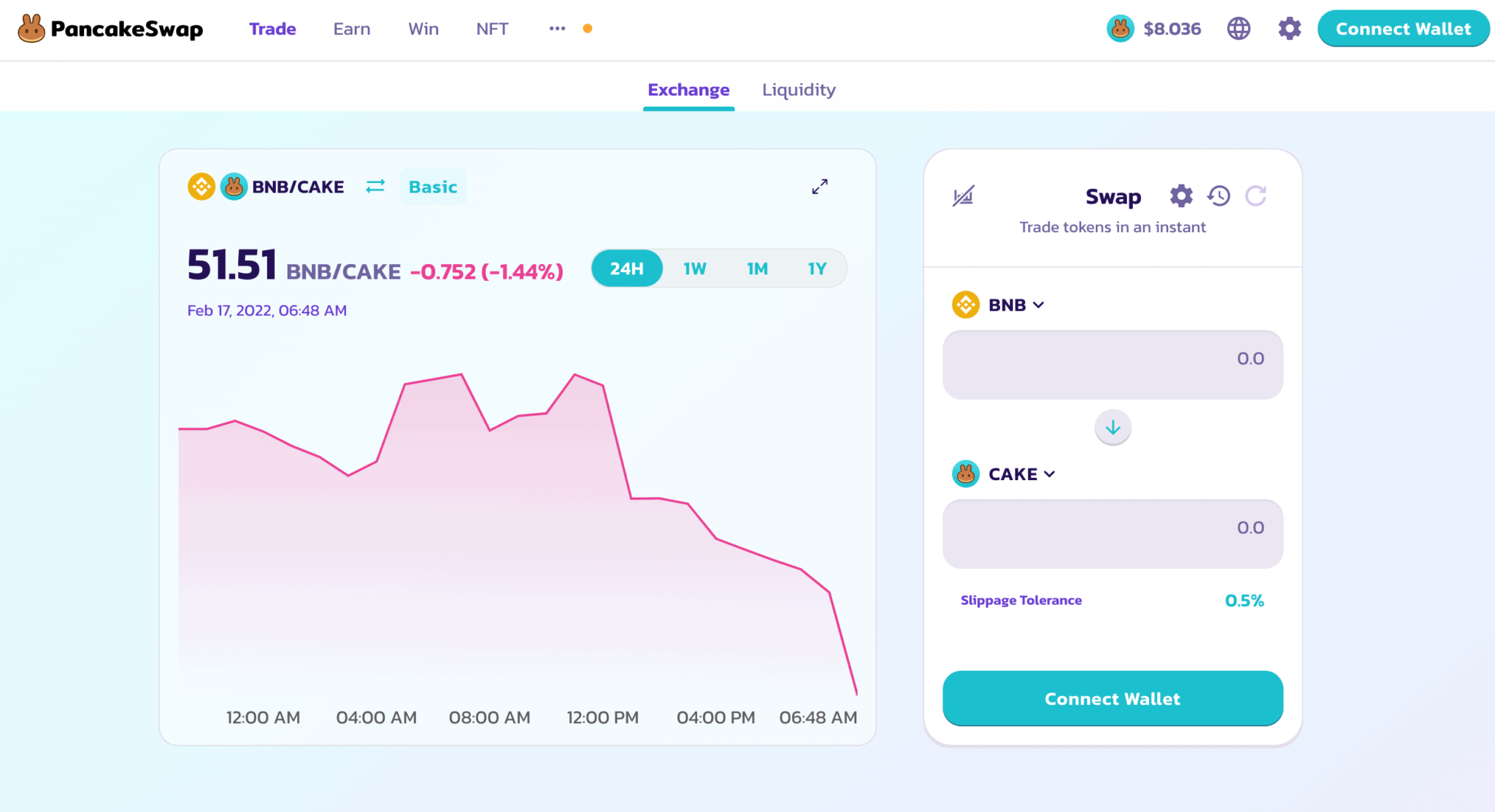Image resolution: width=1495 pixels, height=812 pixels.
Task: Click the Slippage Tolerance label
Action: coord(1021,600)
